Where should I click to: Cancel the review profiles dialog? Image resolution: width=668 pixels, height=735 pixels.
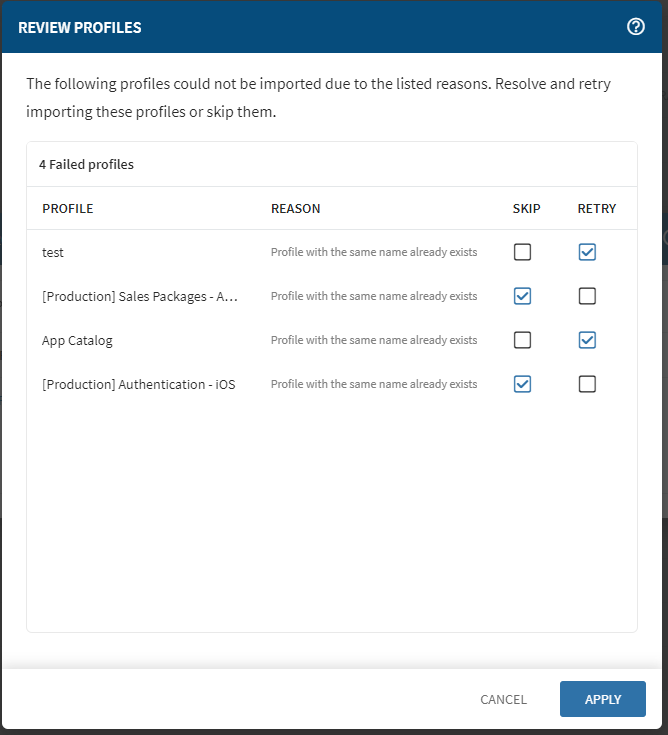(503, 699)
